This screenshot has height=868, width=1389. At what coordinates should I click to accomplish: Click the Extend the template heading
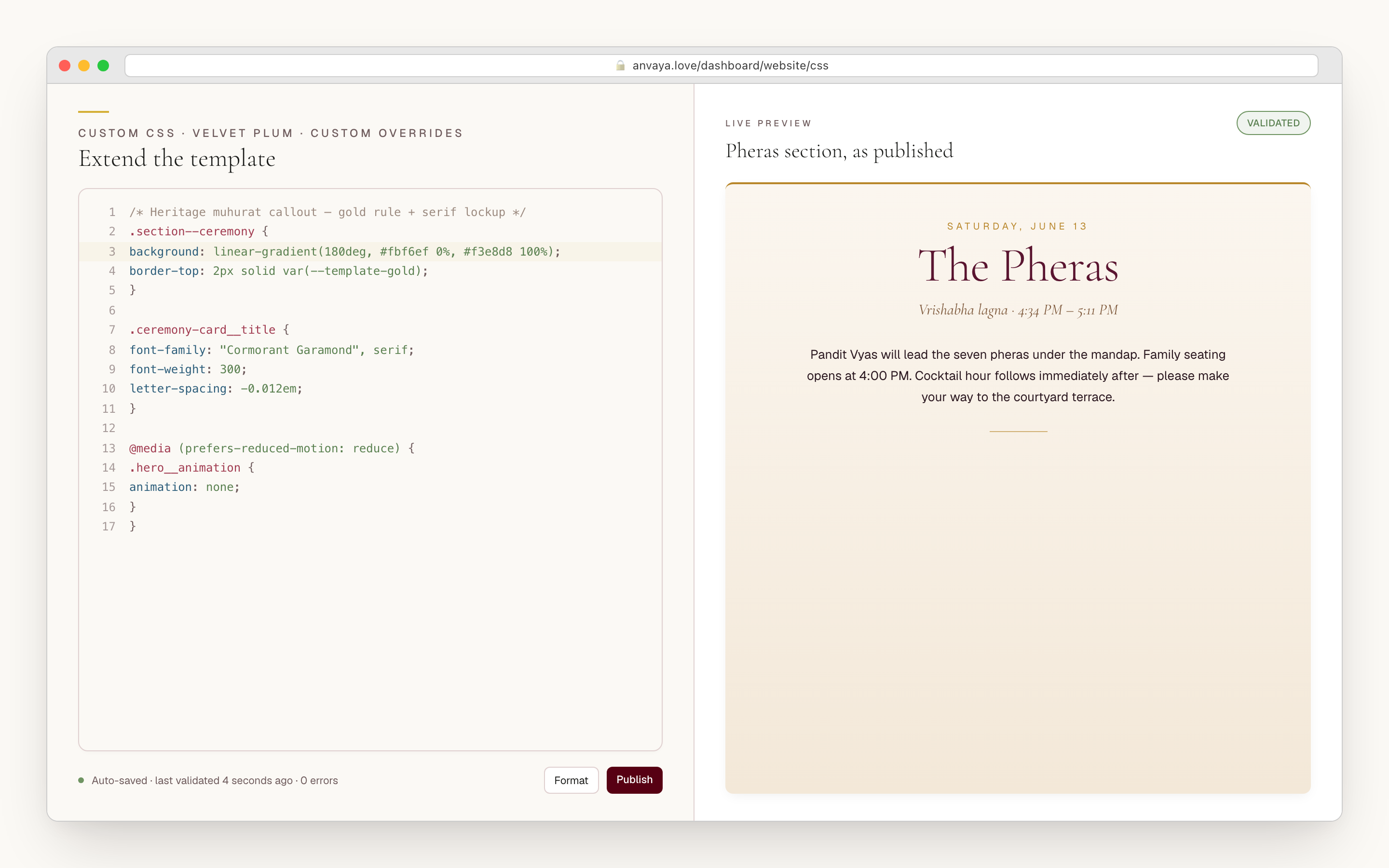coord(177,159)
